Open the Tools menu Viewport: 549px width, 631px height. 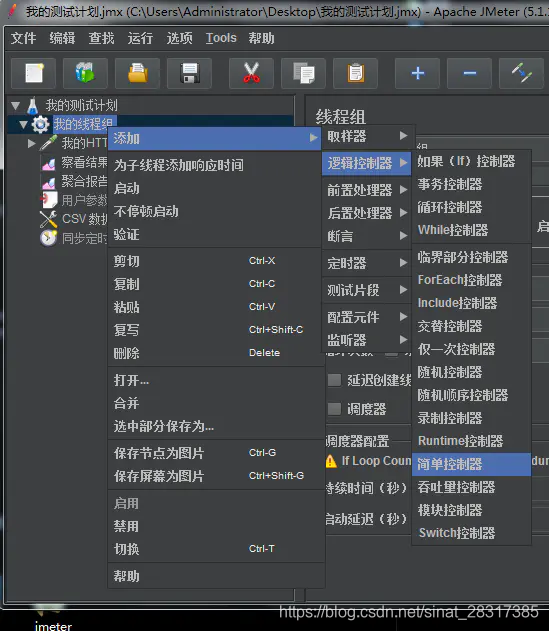coord(221,38)
